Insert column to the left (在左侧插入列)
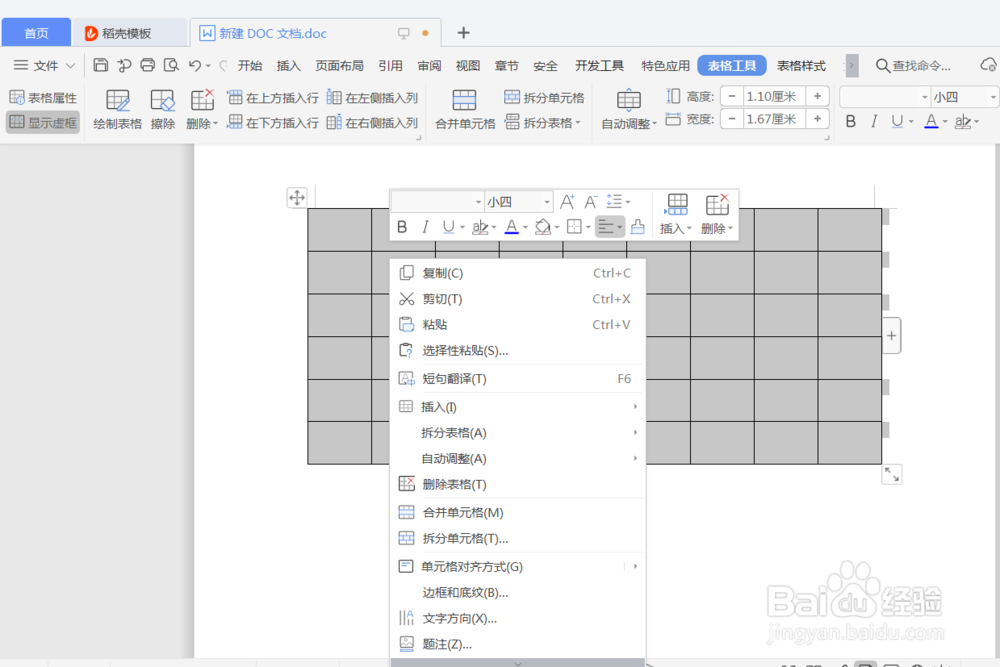Image resolution: width=1000 pixels, height=667 pixels. (x=372, y=98)
